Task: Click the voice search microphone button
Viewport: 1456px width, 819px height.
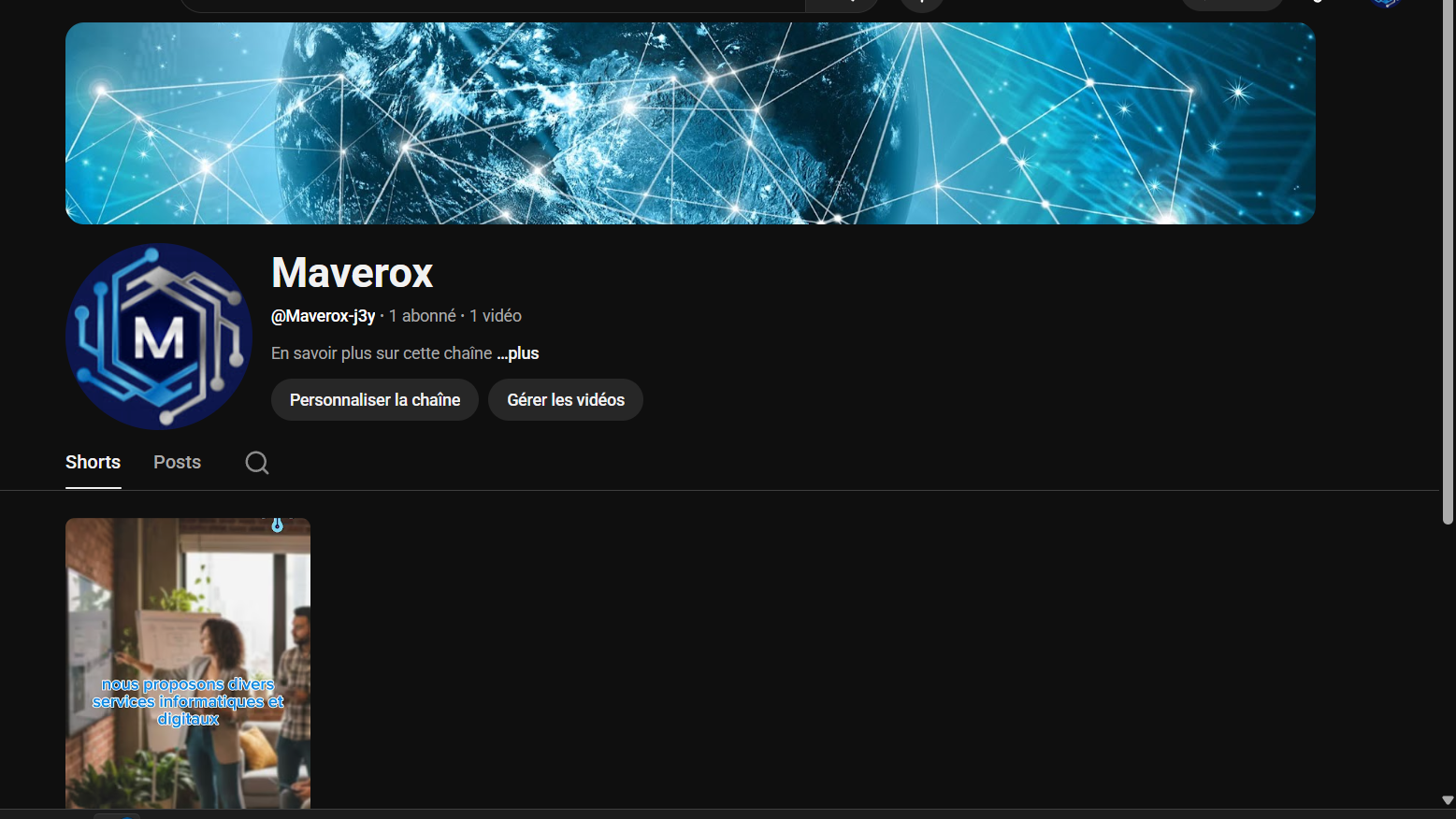Action: [921, 4]
